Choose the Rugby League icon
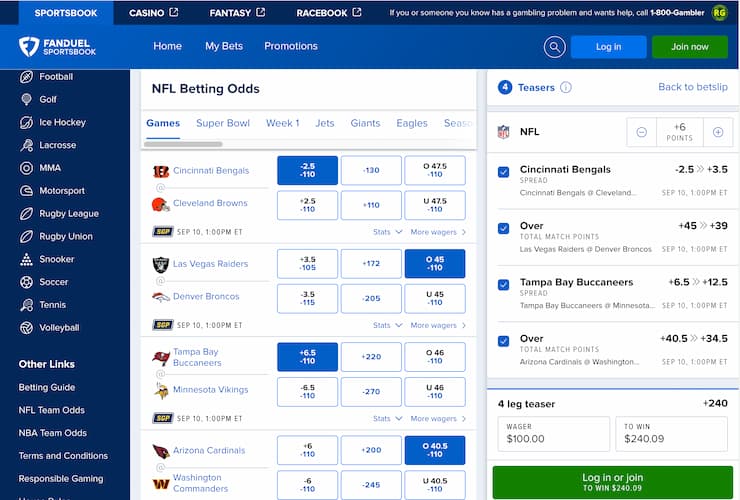 [x=26, y=213]
